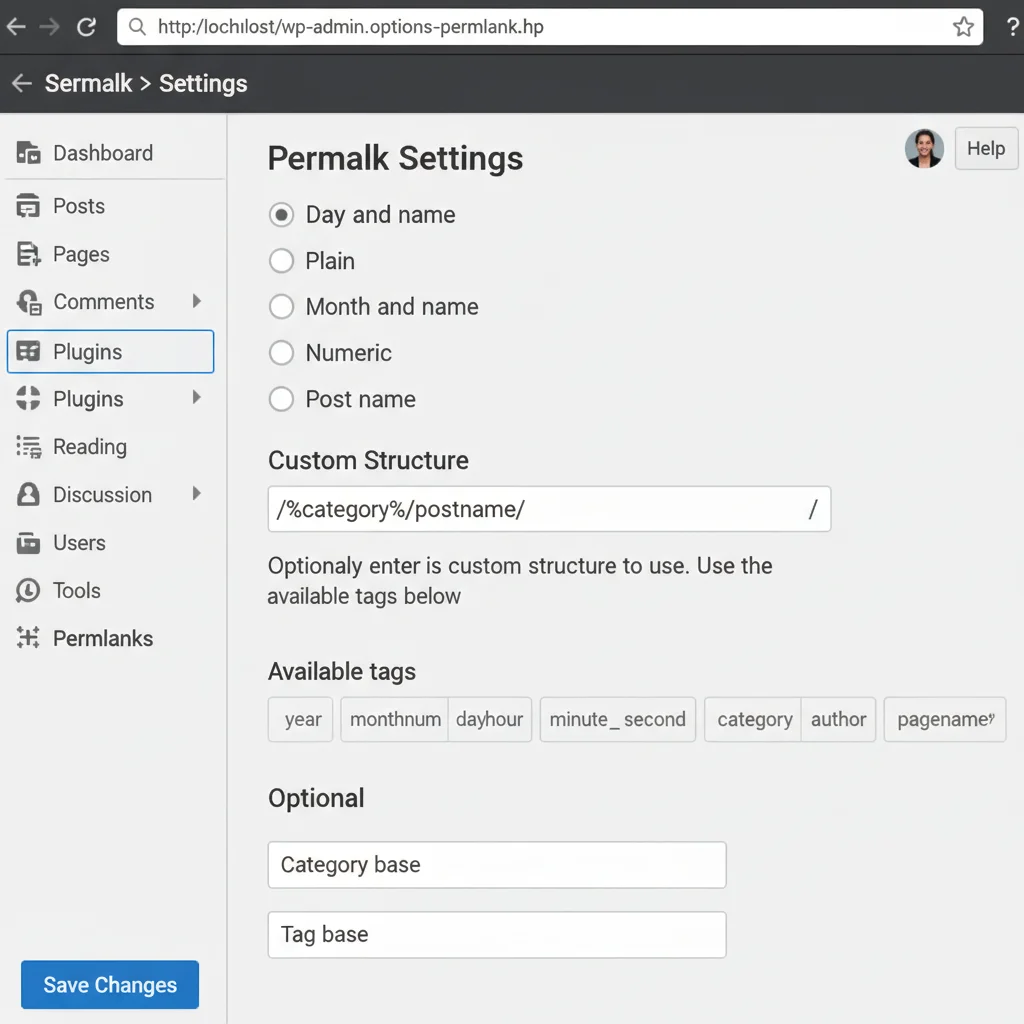Click the Settings breadcrumb text
The height and width of the screenshot is (1024, 1024).
203,83
